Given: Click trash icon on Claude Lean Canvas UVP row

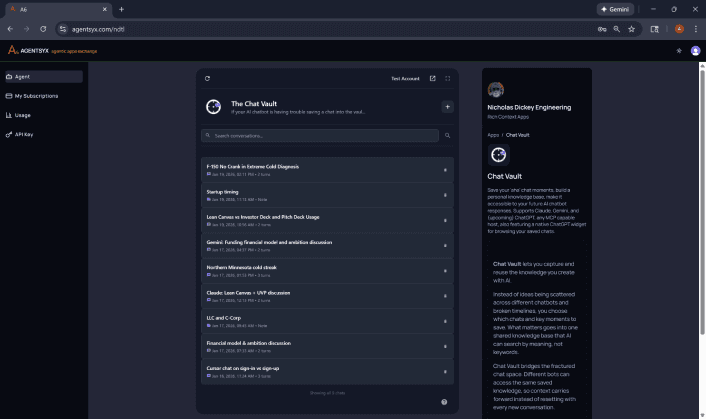Looking at the screenshot, I should coord(445,296).
